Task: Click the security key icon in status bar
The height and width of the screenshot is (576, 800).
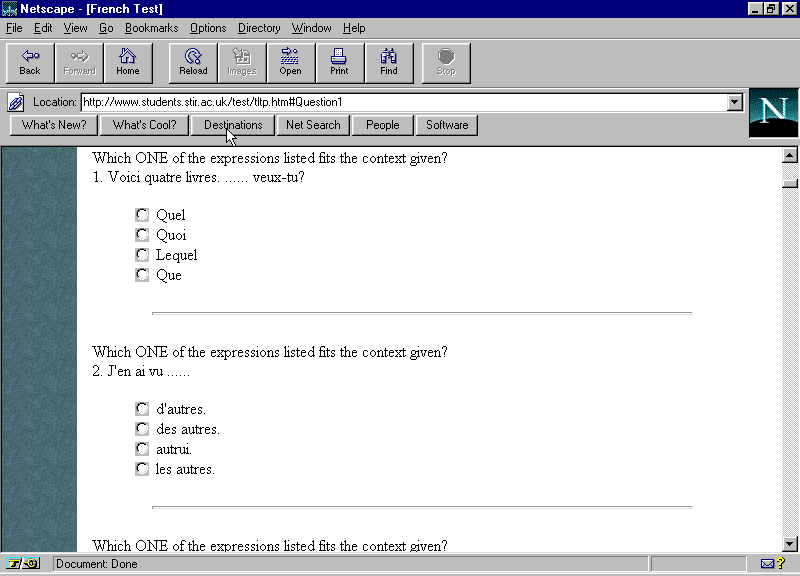Action: point(22,564)
